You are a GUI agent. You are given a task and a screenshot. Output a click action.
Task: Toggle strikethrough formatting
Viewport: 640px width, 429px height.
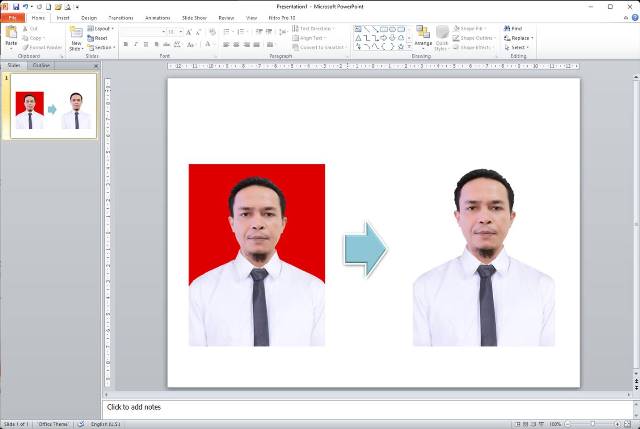(166, 44)
